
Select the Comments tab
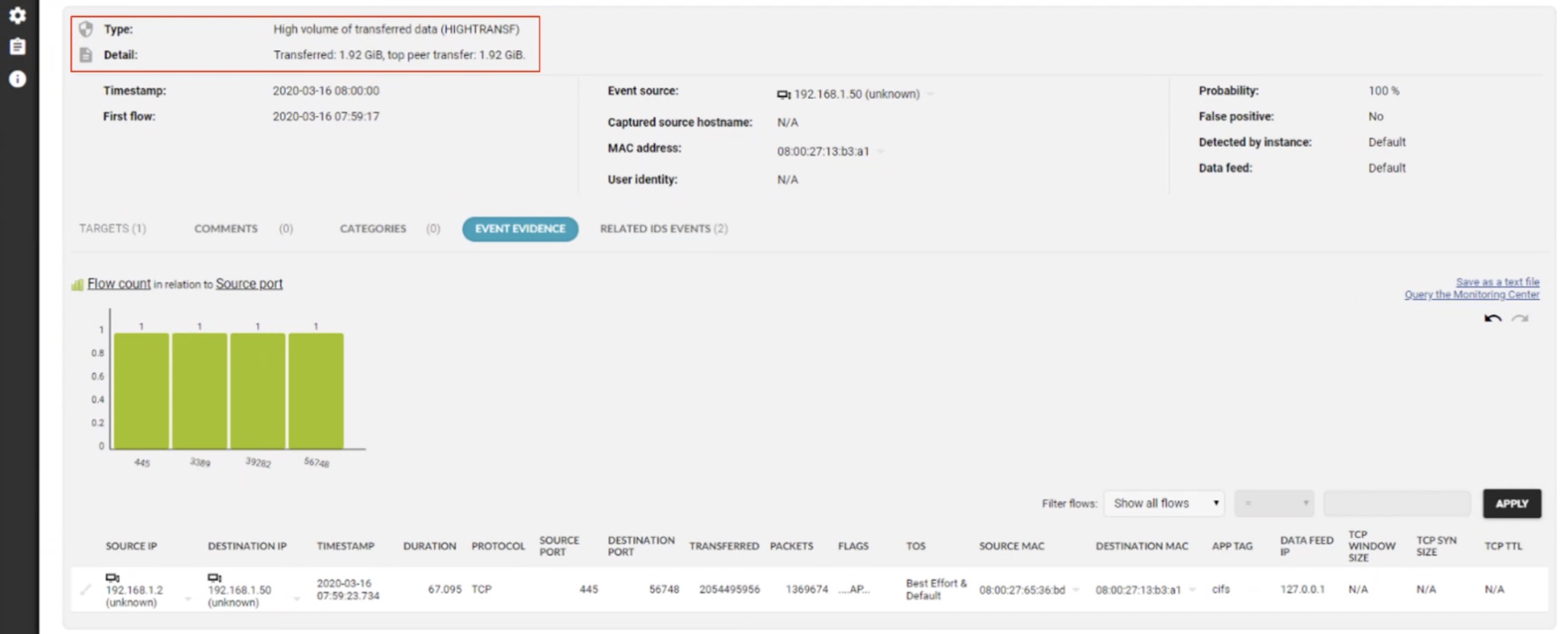(x=226, y=228)
